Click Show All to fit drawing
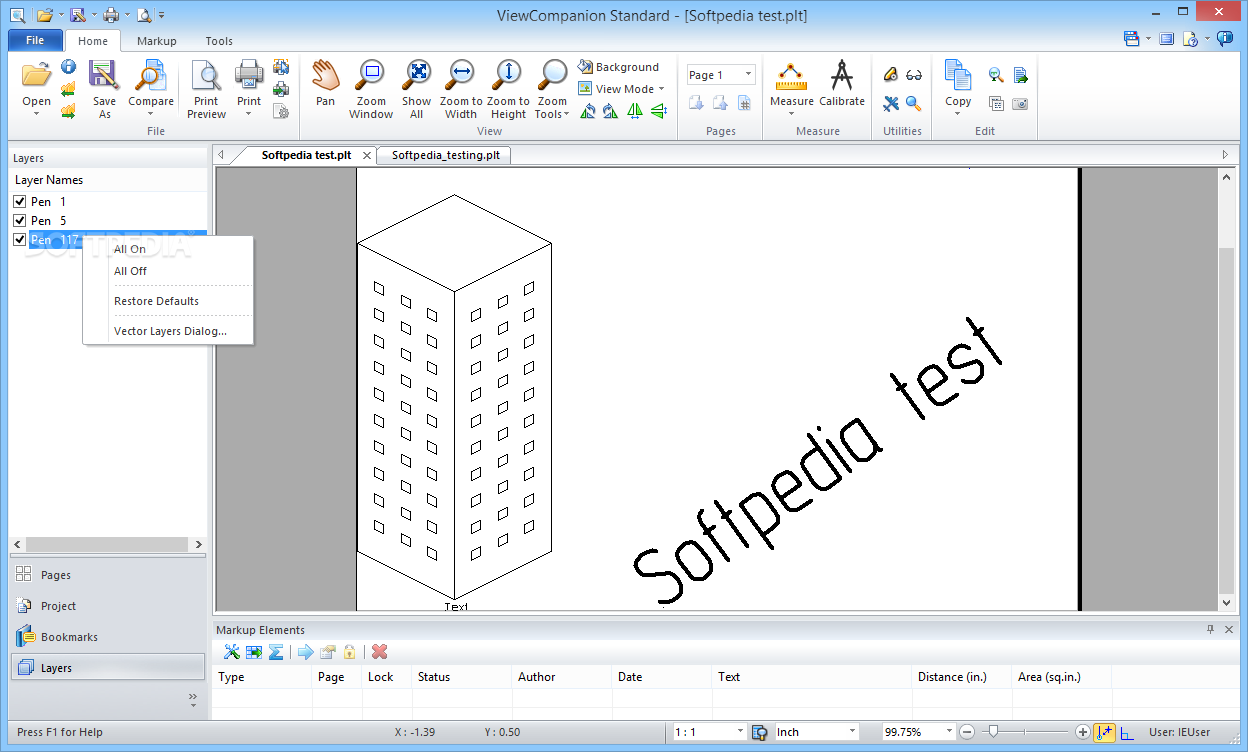The height and width of the screenshot is (752, 1248). point(416,89)
